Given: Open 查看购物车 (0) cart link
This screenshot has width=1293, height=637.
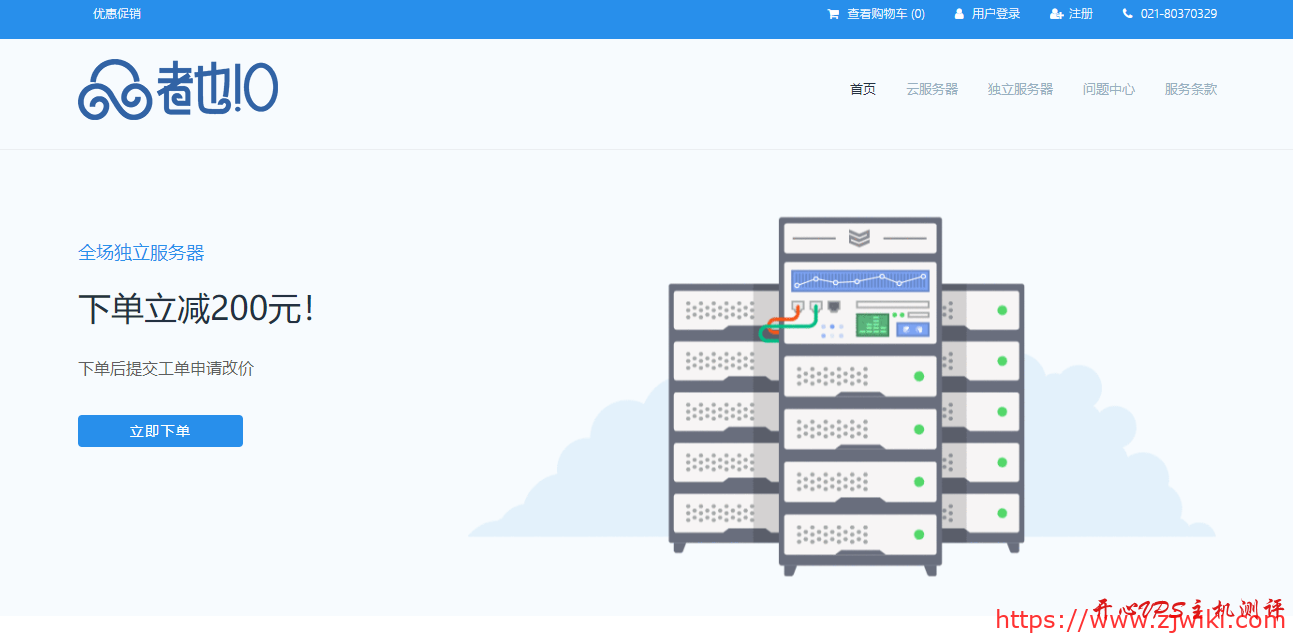Looking at the screenshot, I should (x=886, y=14).
